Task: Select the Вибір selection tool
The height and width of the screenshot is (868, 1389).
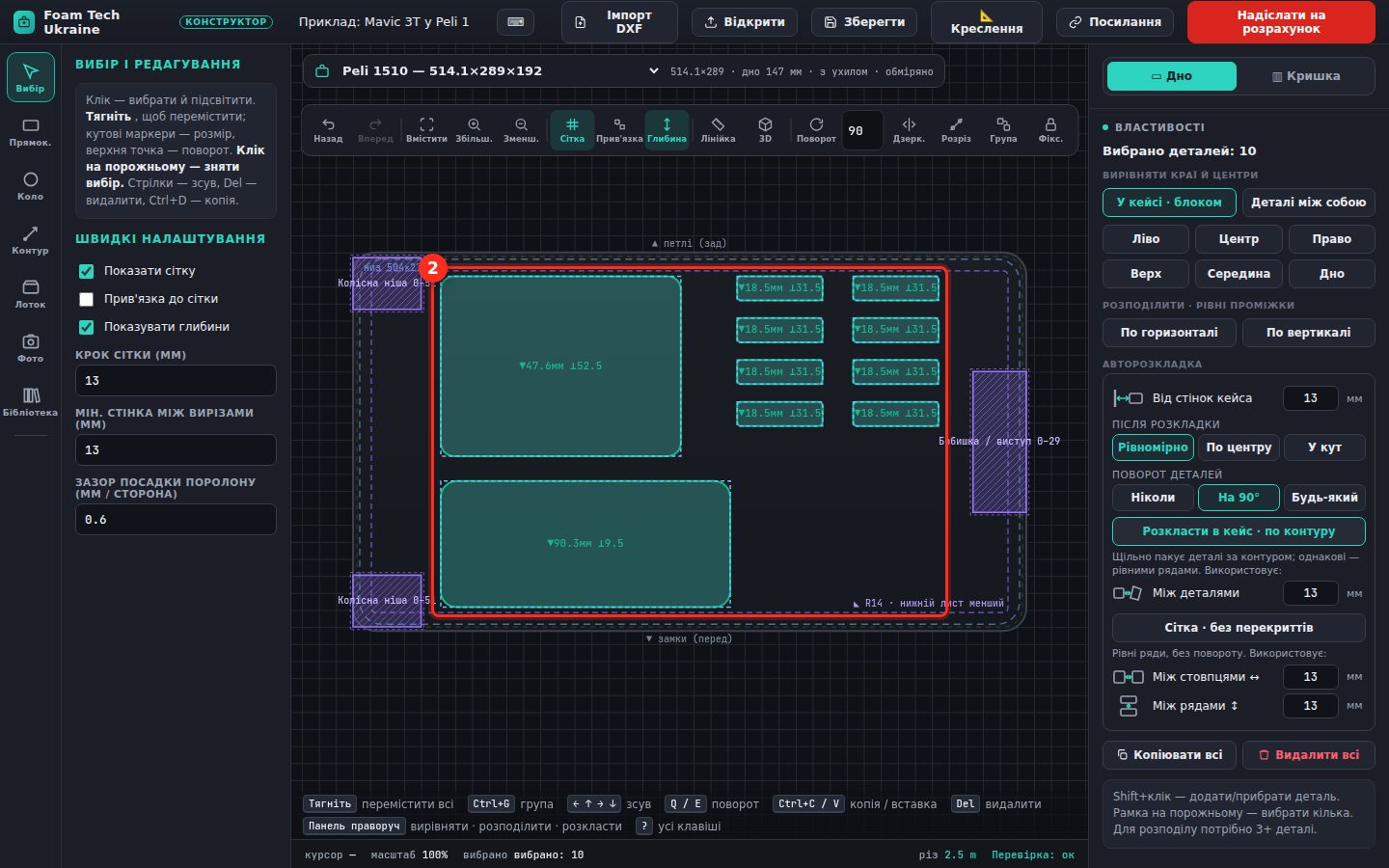Action: pyautogui.click(x=30, y=77)
